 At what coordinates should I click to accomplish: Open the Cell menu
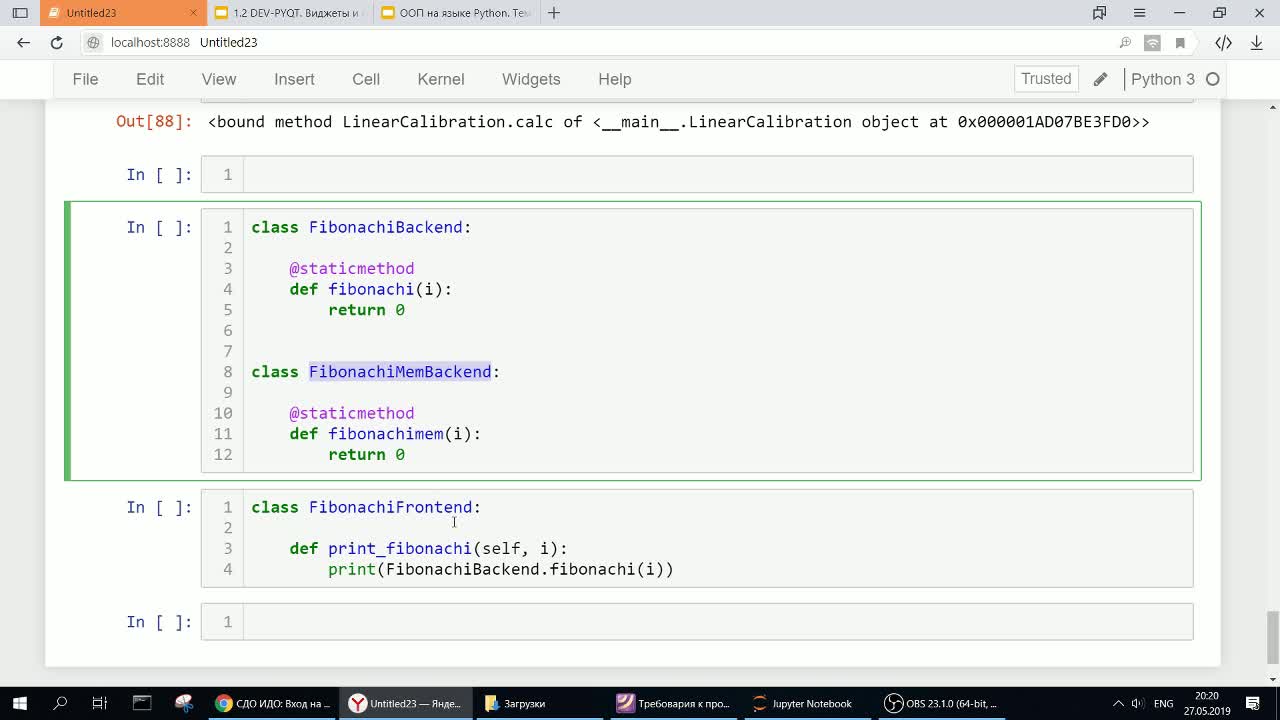tap(366, 79)
